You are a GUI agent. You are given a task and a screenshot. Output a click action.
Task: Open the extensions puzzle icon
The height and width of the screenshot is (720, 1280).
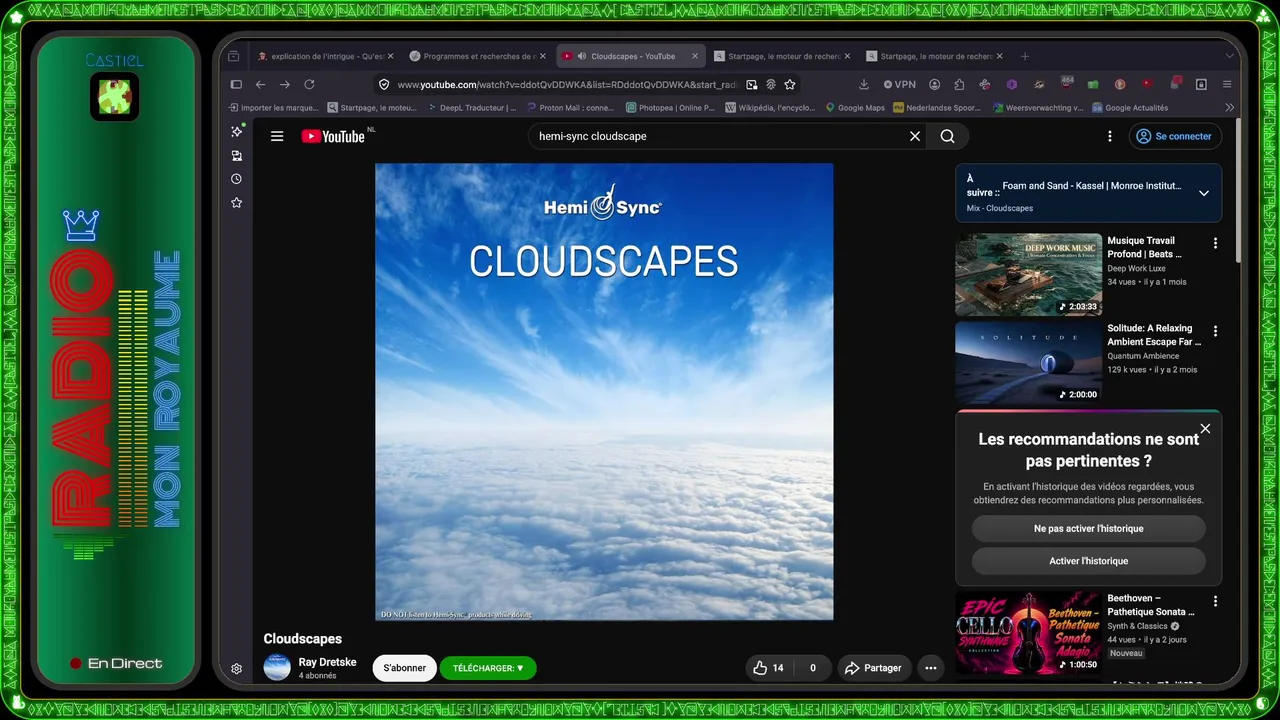959,85
